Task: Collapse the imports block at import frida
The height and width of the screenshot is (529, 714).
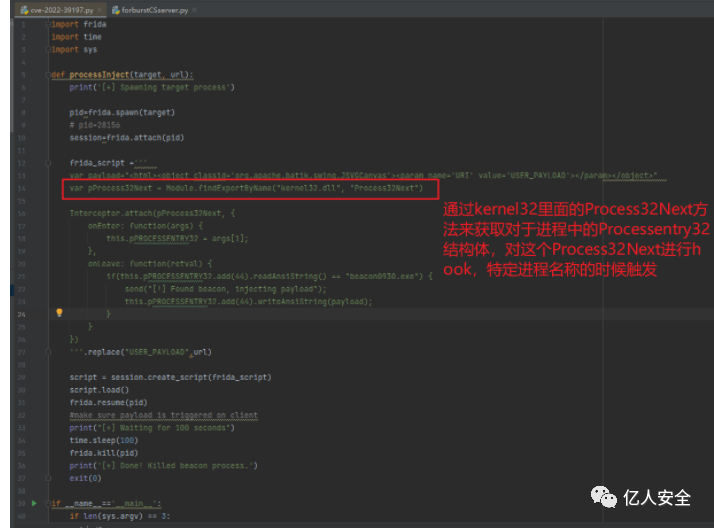Action: click(48, 24)
